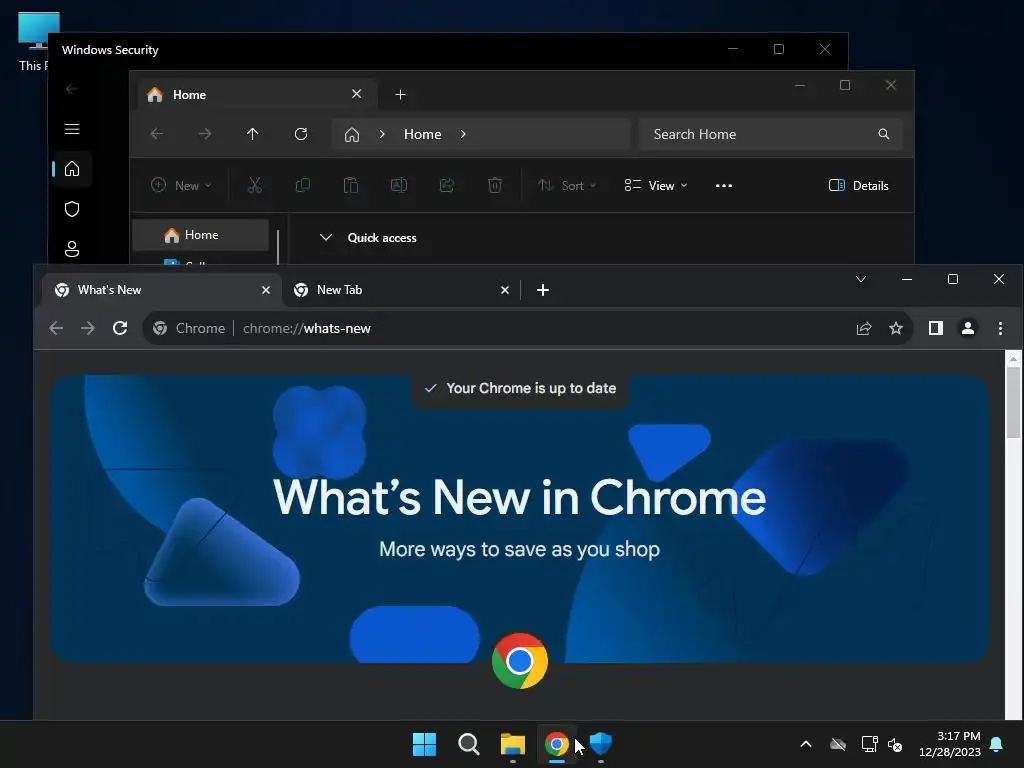Click Windows Security taskbar icon
Image resolution: width=1024 pixels, height=768 pixels.
pyautogui.click(x=601, y=744)
